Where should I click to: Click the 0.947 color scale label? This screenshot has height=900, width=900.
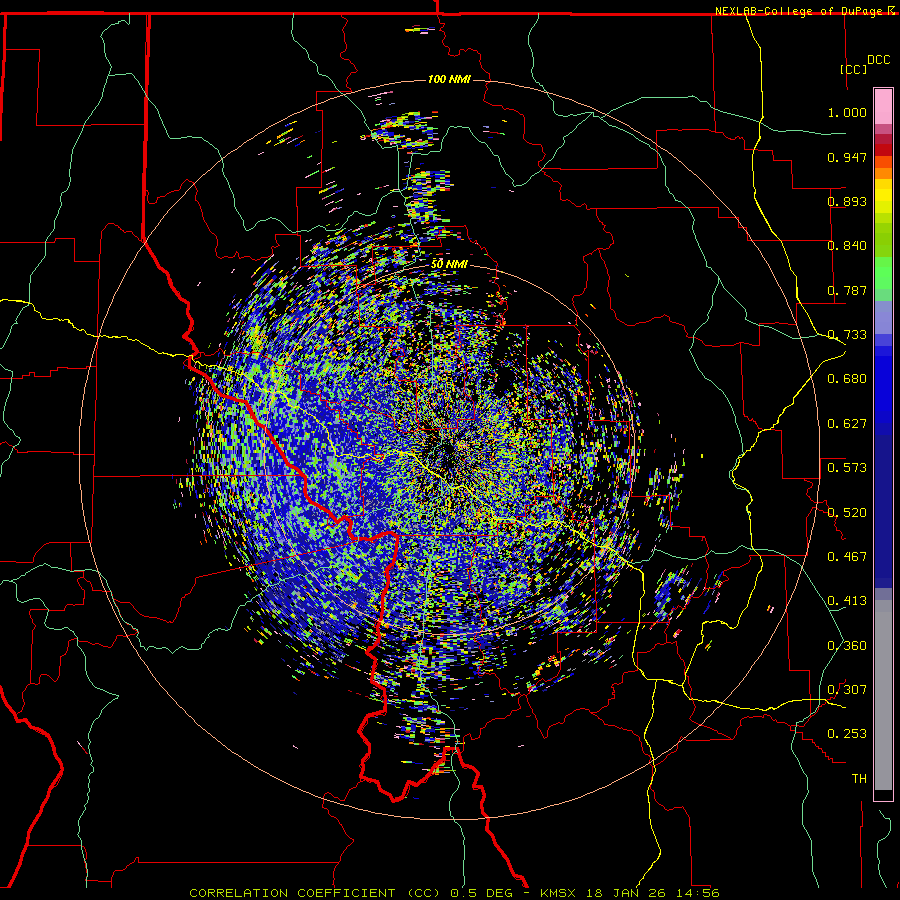point(847,157)
